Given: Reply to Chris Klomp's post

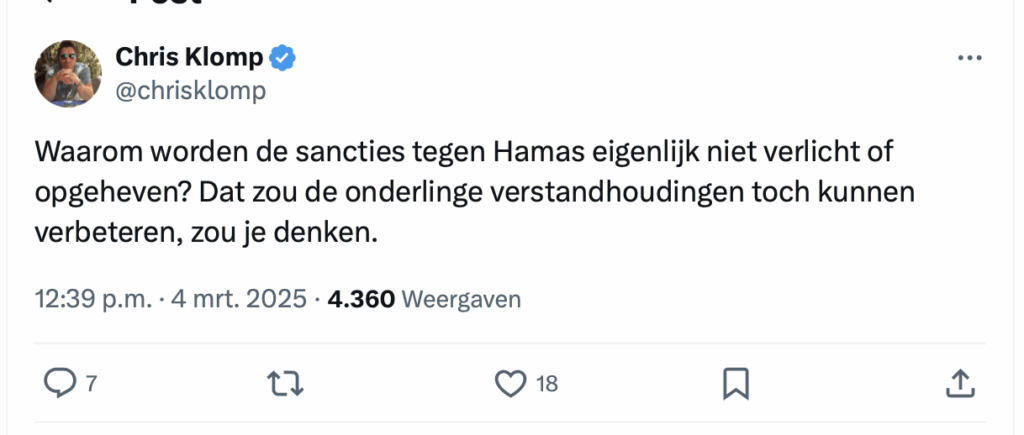Looking at the screenshot, I should coord(60,382).
